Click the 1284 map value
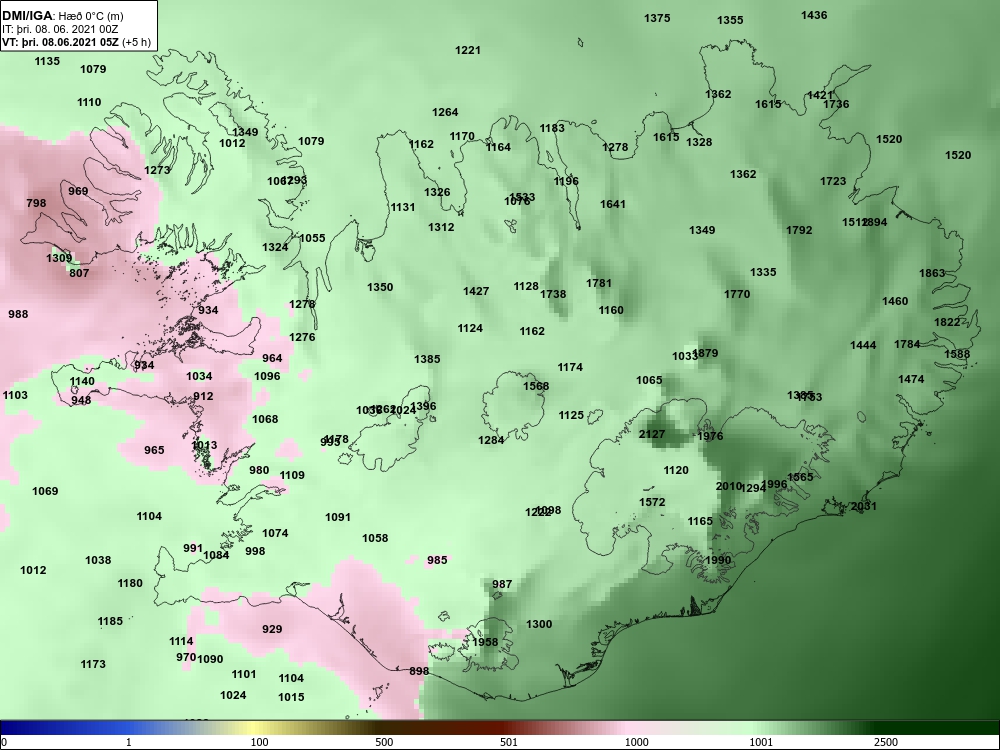Image resolution: width=1000 pixels, height=750 pixels. 491,441
